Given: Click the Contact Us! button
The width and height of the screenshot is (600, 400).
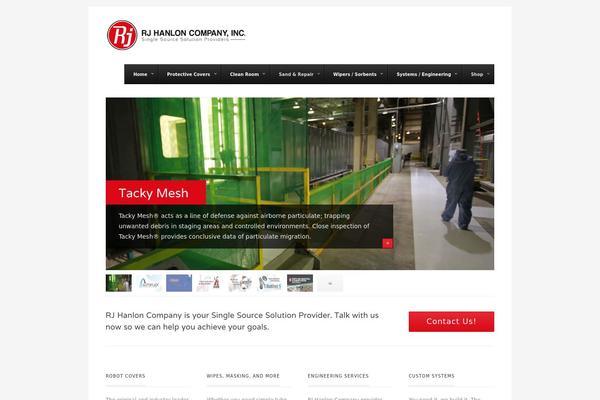Looking at the screenshot, I should 451,322.
